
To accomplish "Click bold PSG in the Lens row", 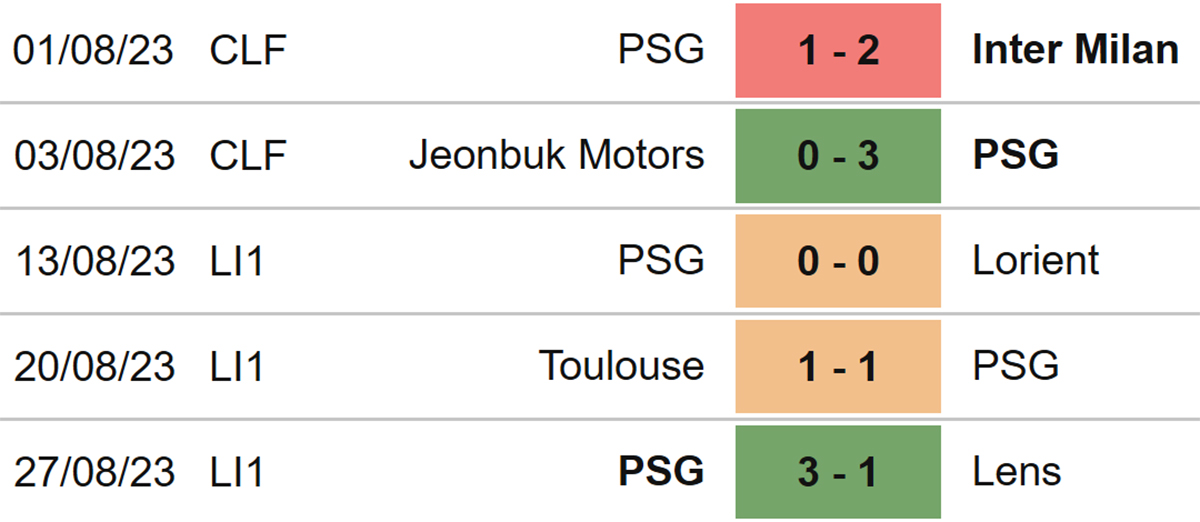I will pyautogui.click(x=661, y=471).
